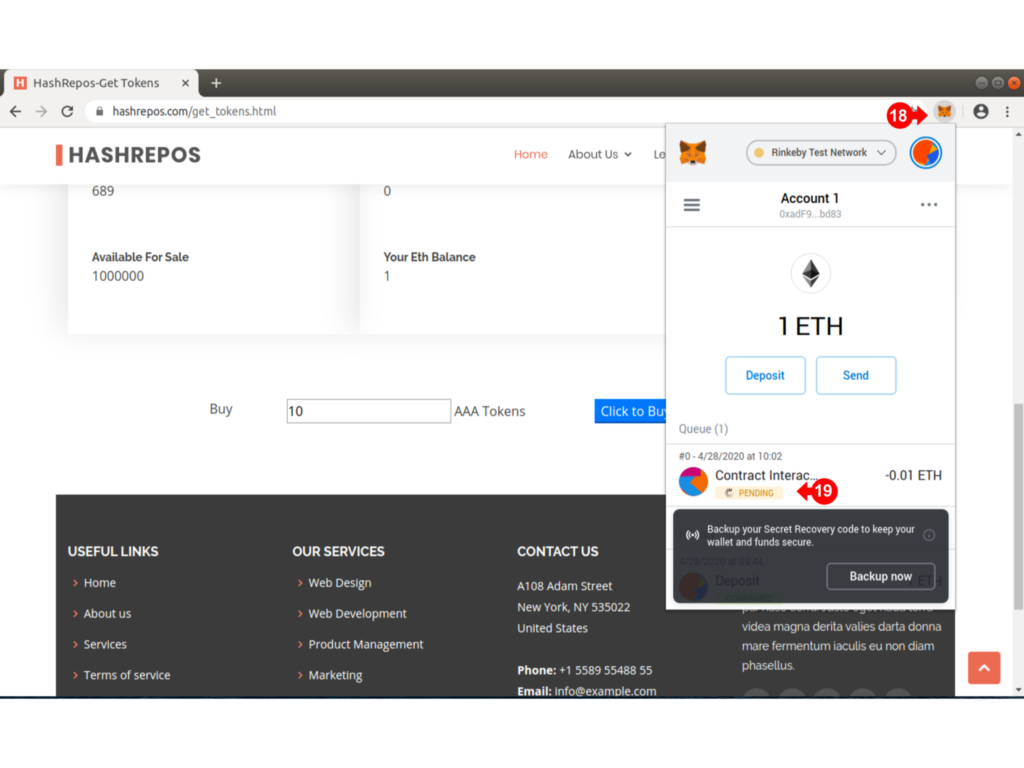Click the Send button in MetaMask
The height and width of the screenshot is (768, 1024).
pyautogui.click(x=856, y=376)
